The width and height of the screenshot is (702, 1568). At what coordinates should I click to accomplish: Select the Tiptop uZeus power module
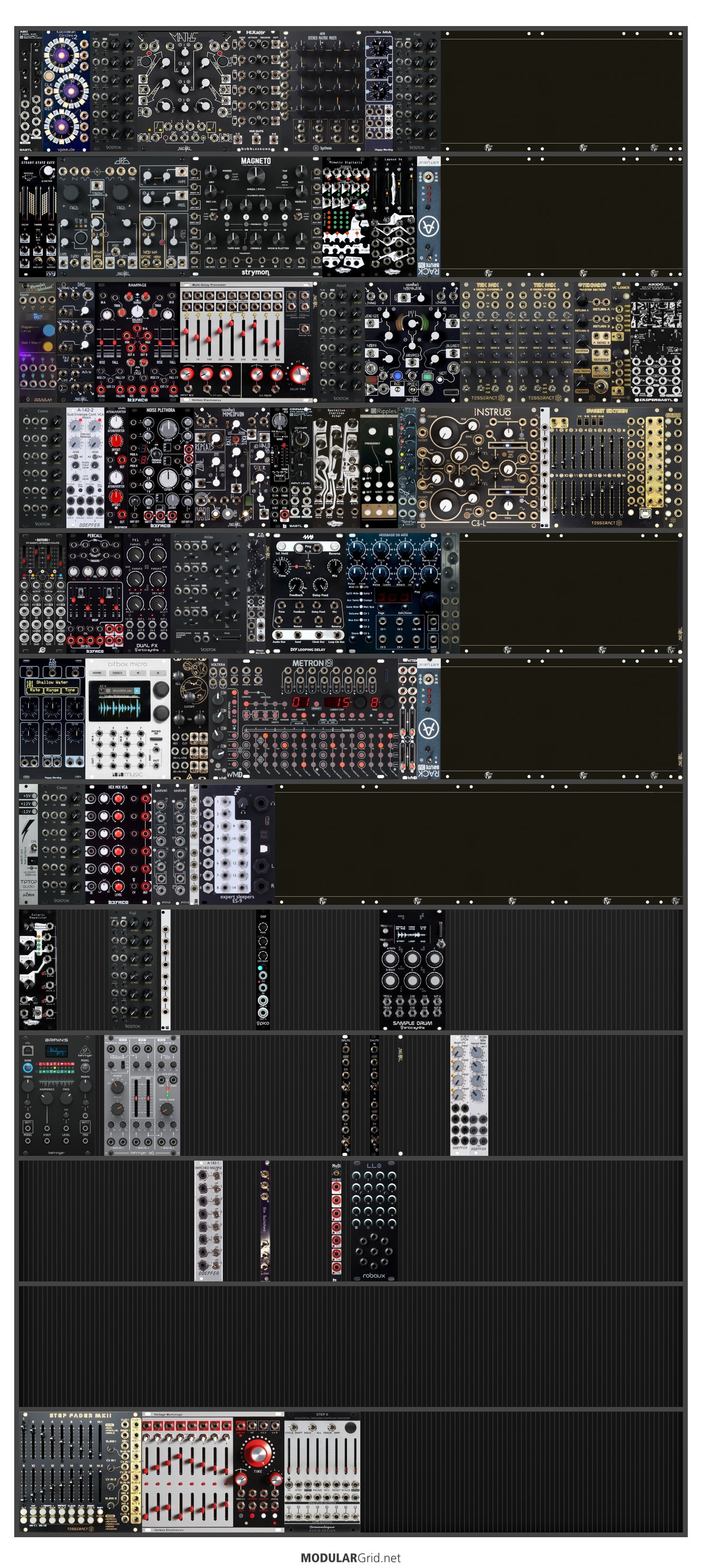(x=28, y=844)
